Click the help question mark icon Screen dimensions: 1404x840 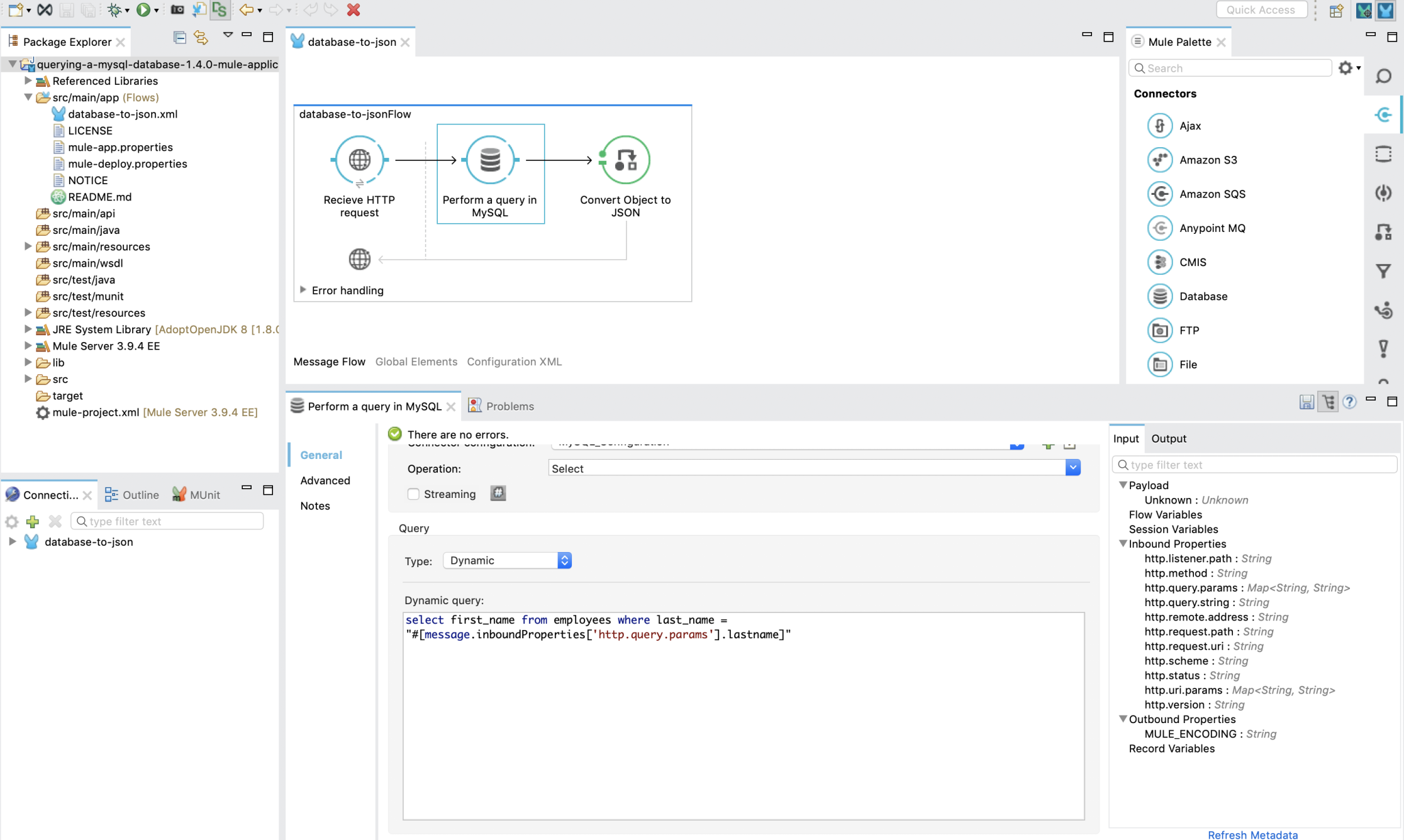(1349, 402)
